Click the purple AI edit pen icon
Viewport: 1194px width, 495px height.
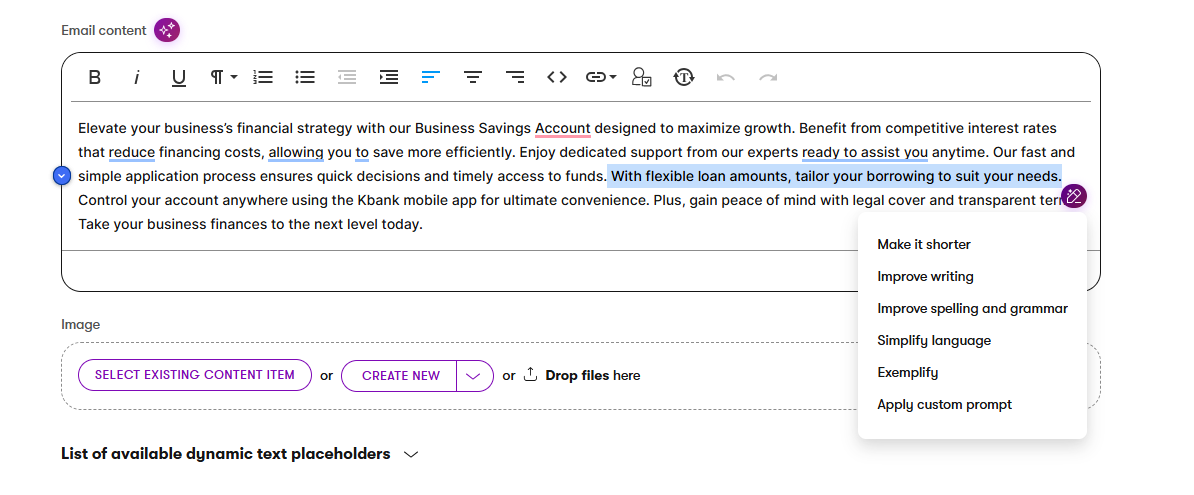pyautogui.click(x=1074, y=196)
